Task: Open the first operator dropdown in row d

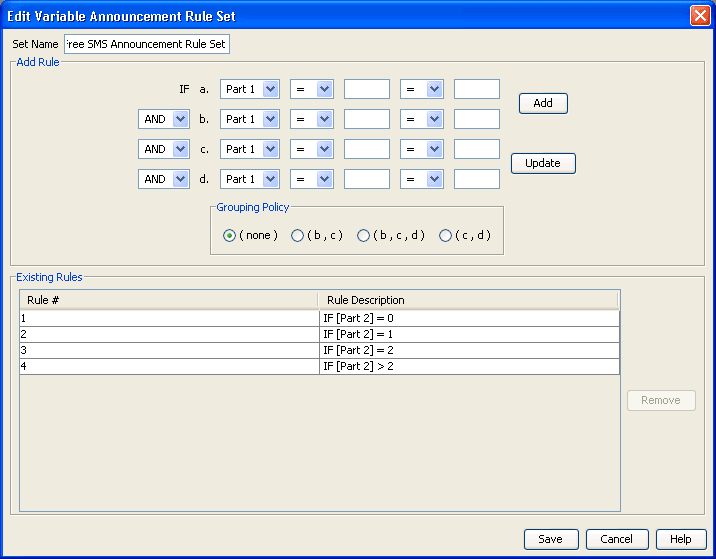Action: 312,179
